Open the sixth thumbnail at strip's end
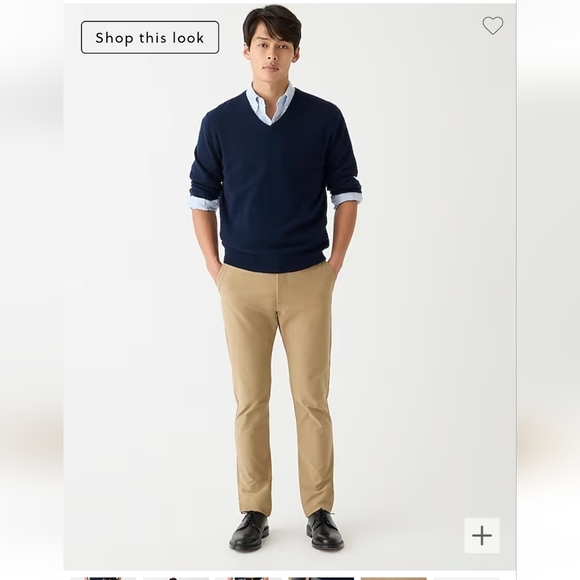Screen dimensions: 580x580 click(466, 578)
